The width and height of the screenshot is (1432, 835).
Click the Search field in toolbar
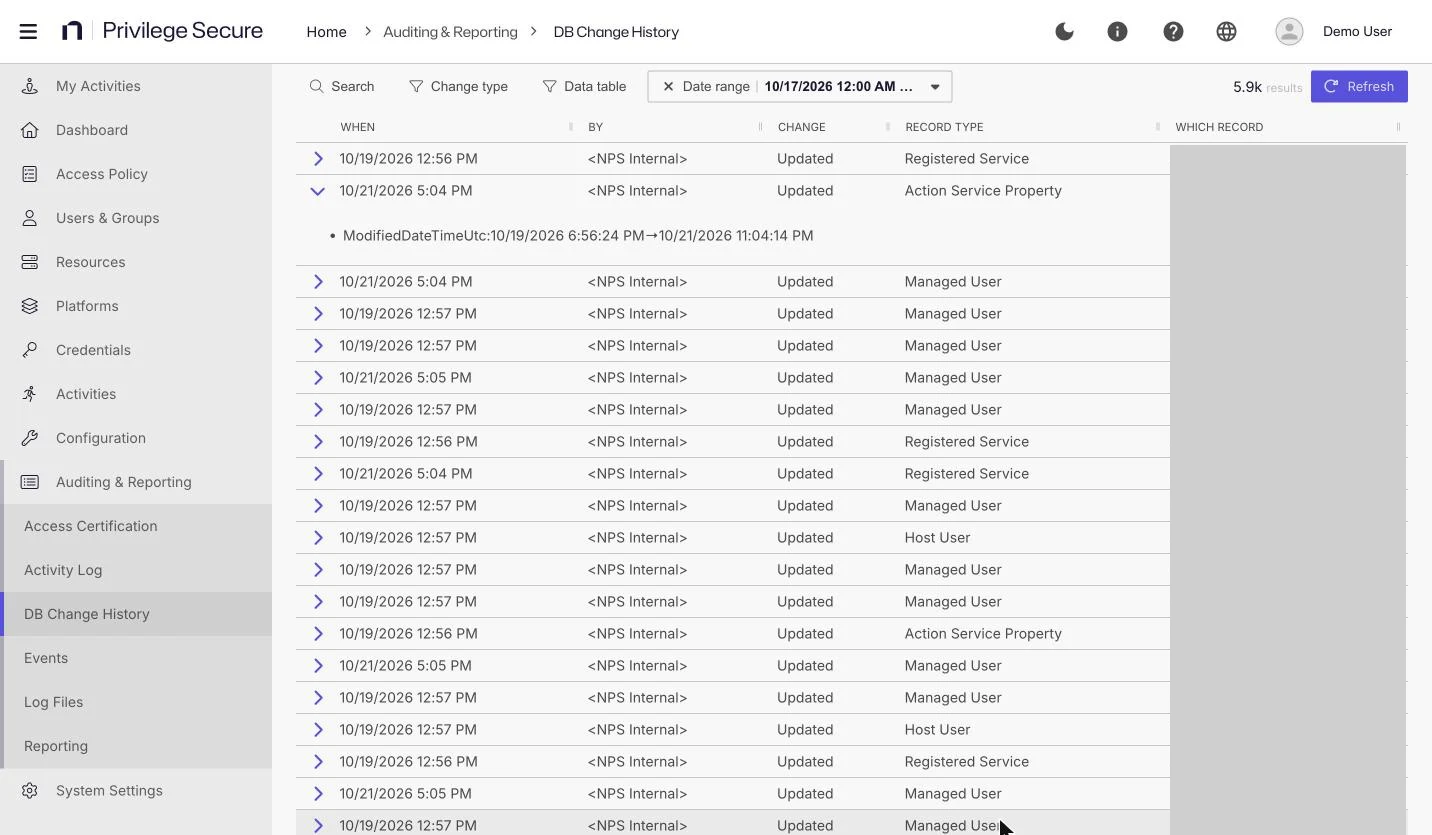click(x=342, y=86)
